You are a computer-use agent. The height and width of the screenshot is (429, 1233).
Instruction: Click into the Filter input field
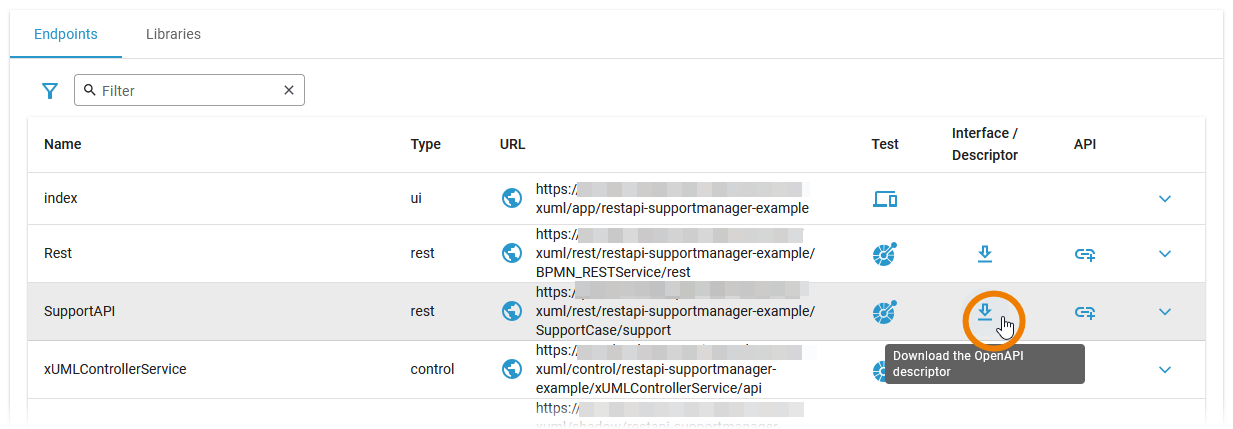pos(185,90)
